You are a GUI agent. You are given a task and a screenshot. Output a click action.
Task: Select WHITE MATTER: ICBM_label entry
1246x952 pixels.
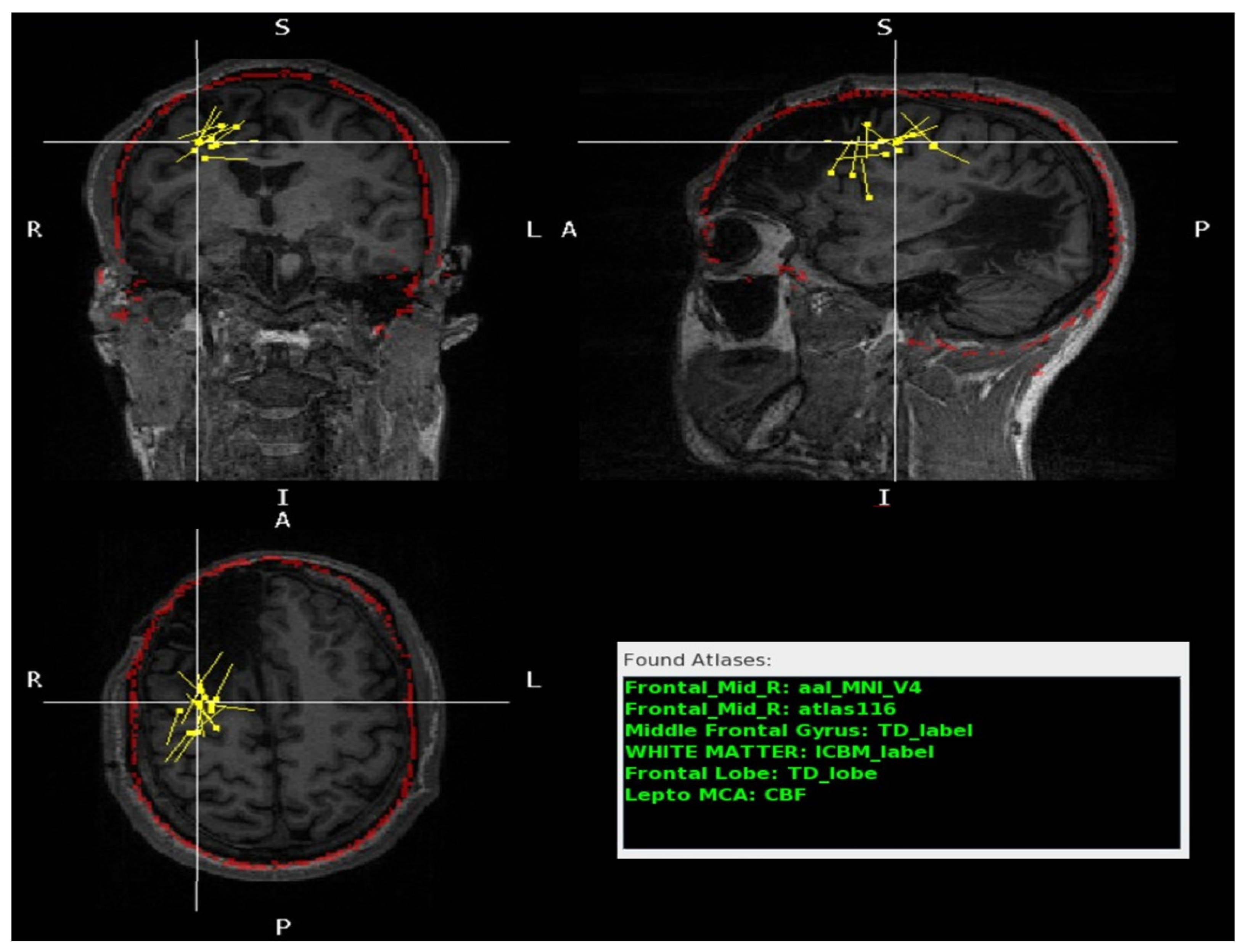tap(779, 752)
